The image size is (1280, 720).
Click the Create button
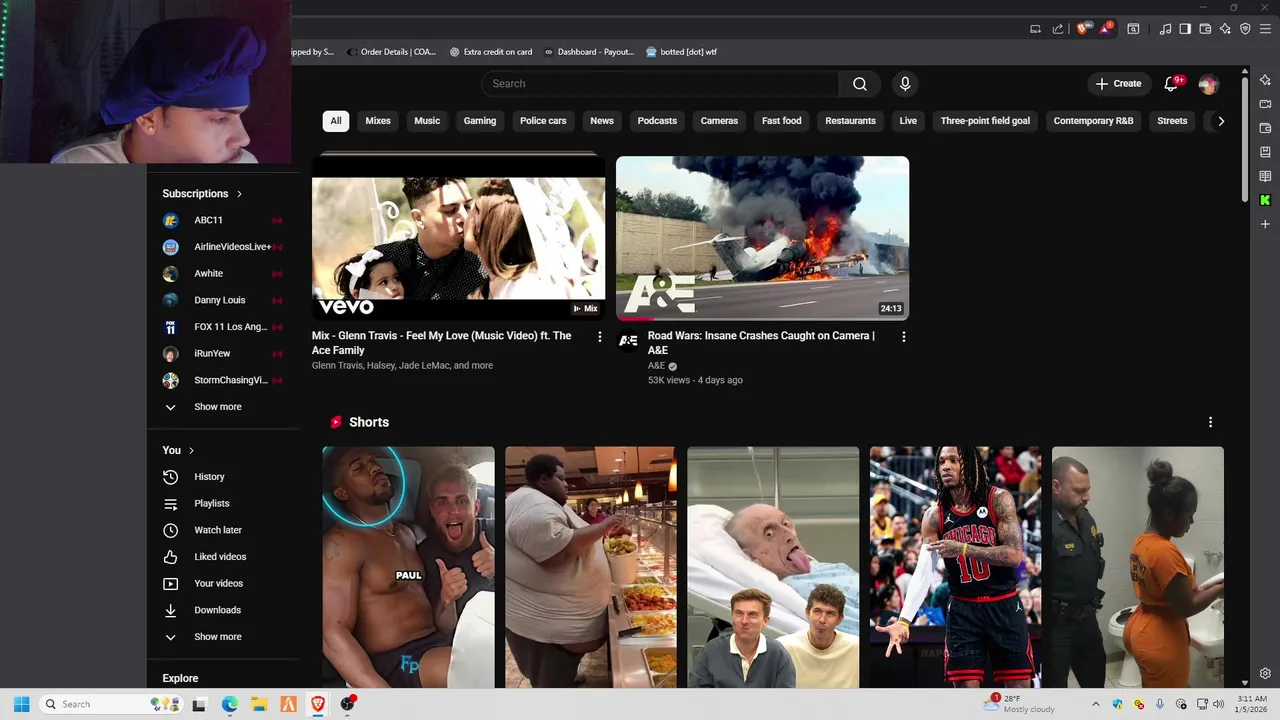click(x=1118, y=84)
